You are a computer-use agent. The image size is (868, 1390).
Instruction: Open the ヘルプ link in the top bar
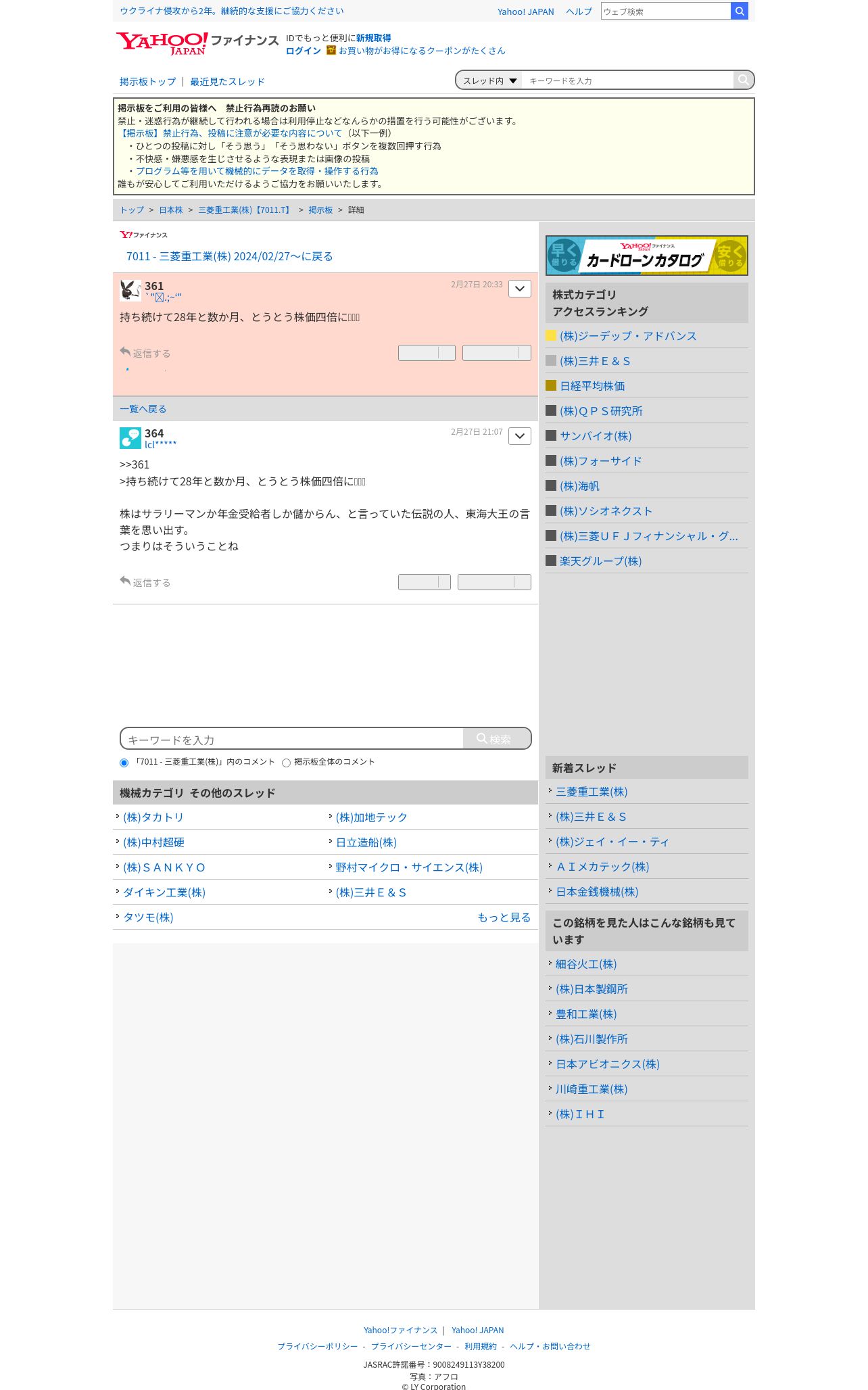coord(579,11)
